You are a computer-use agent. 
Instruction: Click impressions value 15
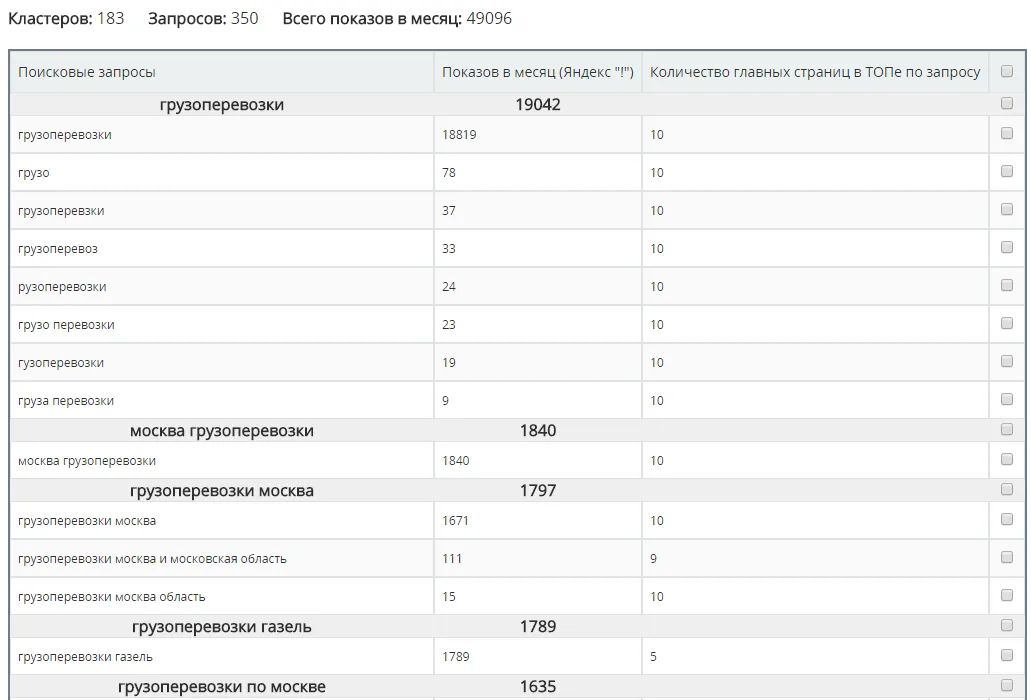point(448,597)
